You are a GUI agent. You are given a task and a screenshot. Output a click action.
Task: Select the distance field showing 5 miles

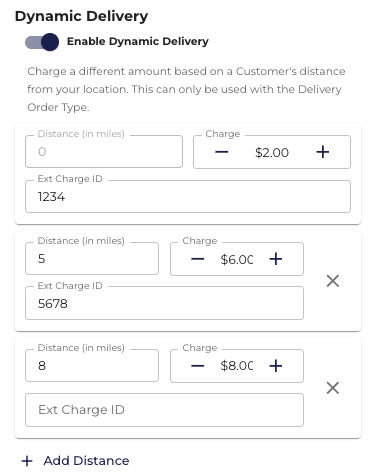pos(92,259)
